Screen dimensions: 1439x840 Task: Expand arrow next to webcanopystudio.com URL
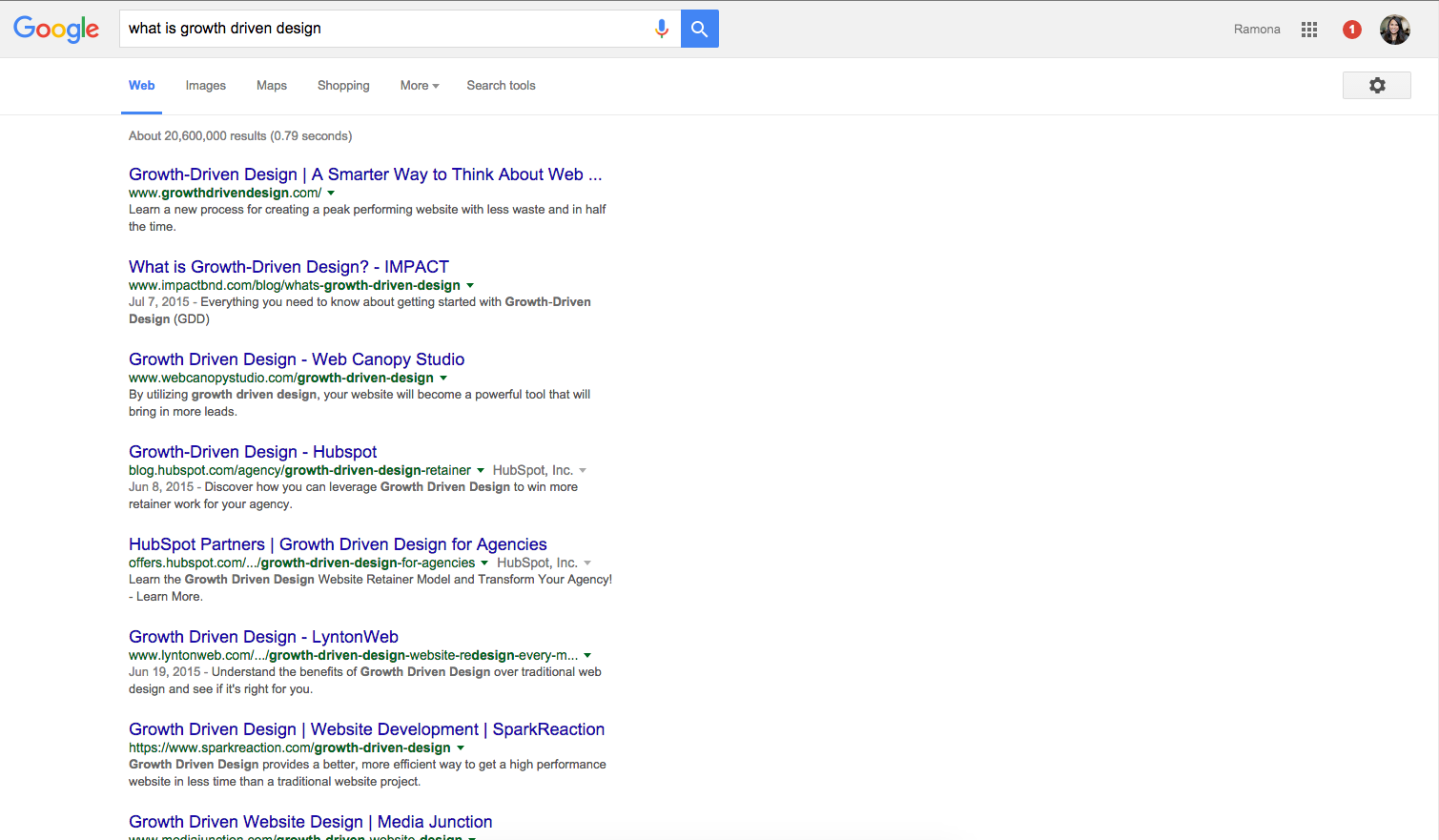pos(443,378)
